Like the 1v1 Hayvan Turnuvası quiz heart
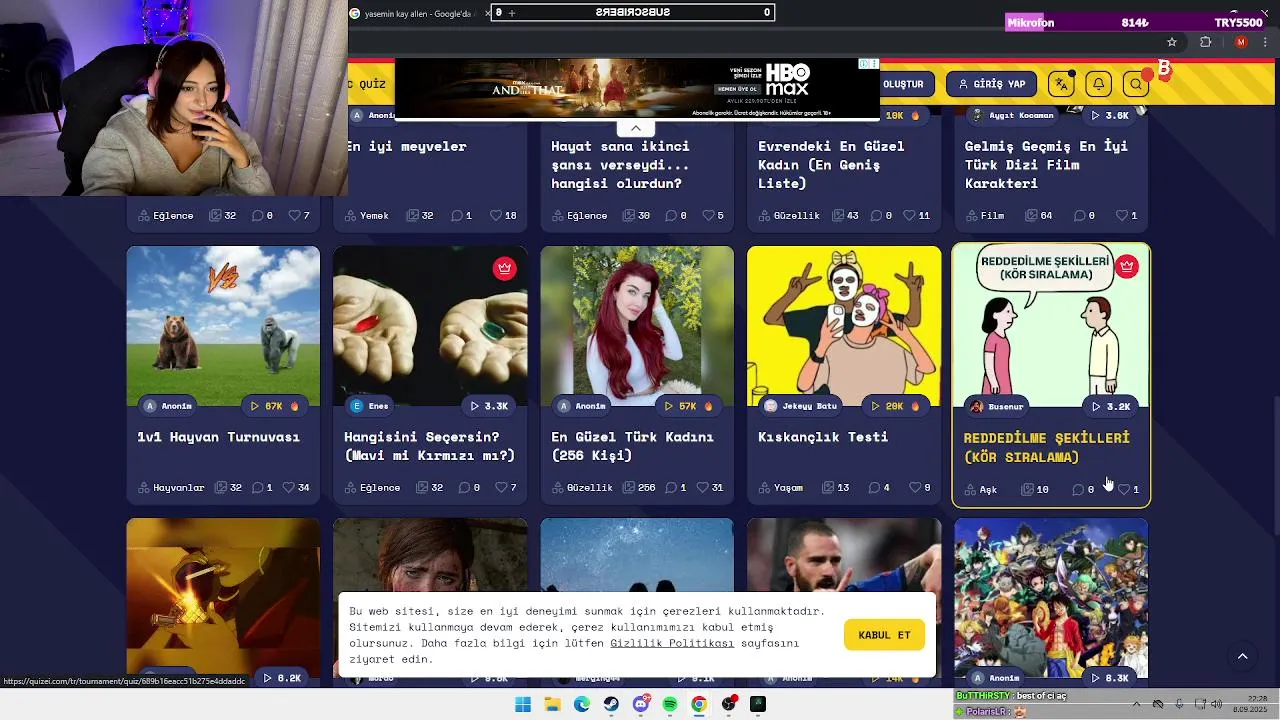1280x720 pixels. coord(289,487)
